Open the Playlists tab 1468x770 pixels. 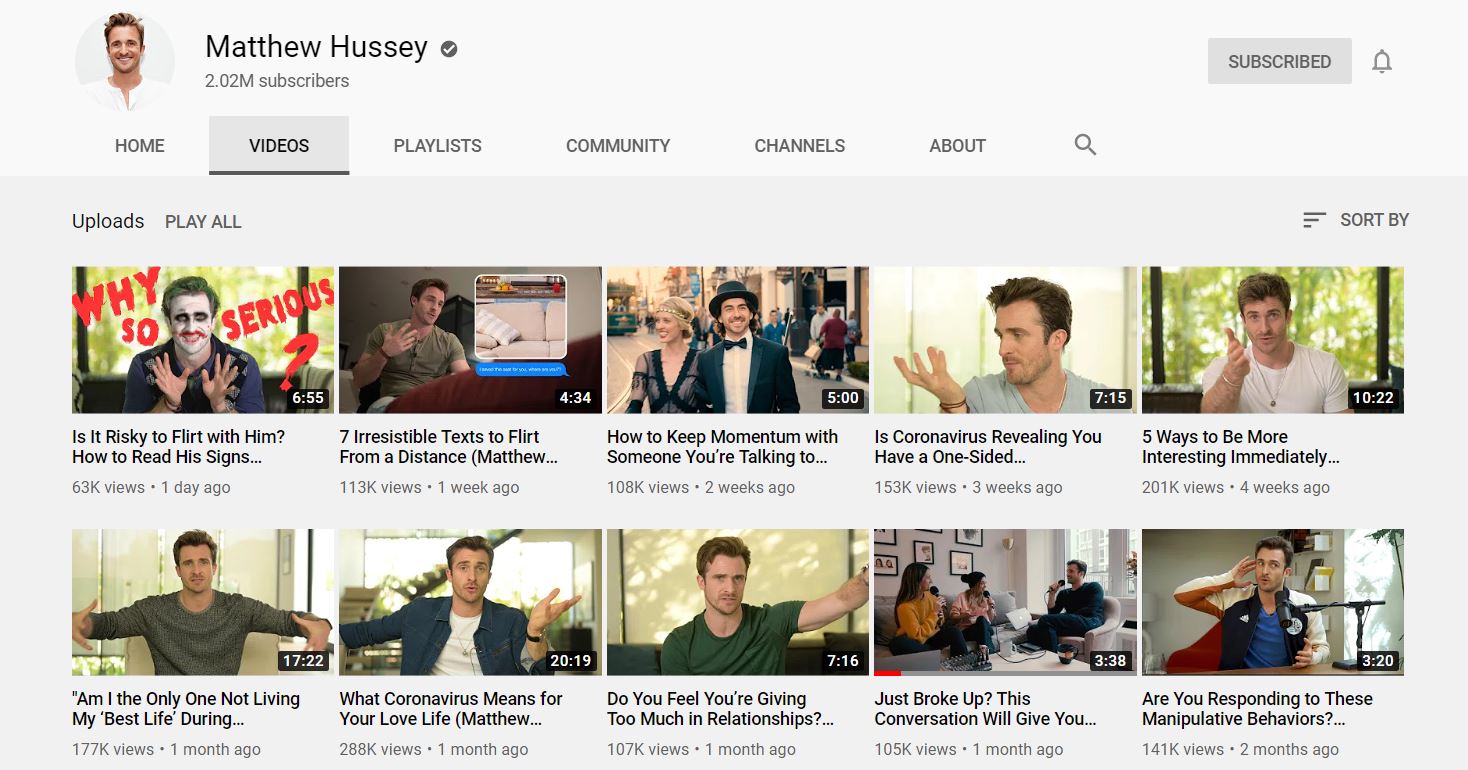click(438, 146)
